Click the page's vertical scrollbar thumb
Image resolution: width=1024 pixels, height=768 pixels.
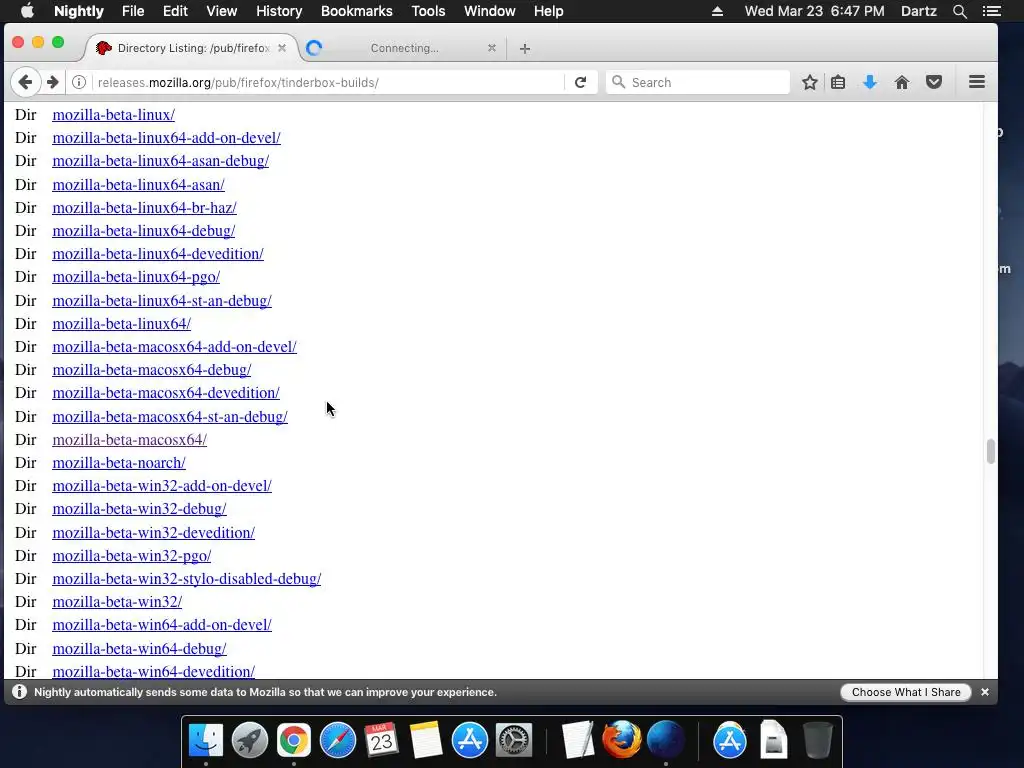(x=991, y=451)
